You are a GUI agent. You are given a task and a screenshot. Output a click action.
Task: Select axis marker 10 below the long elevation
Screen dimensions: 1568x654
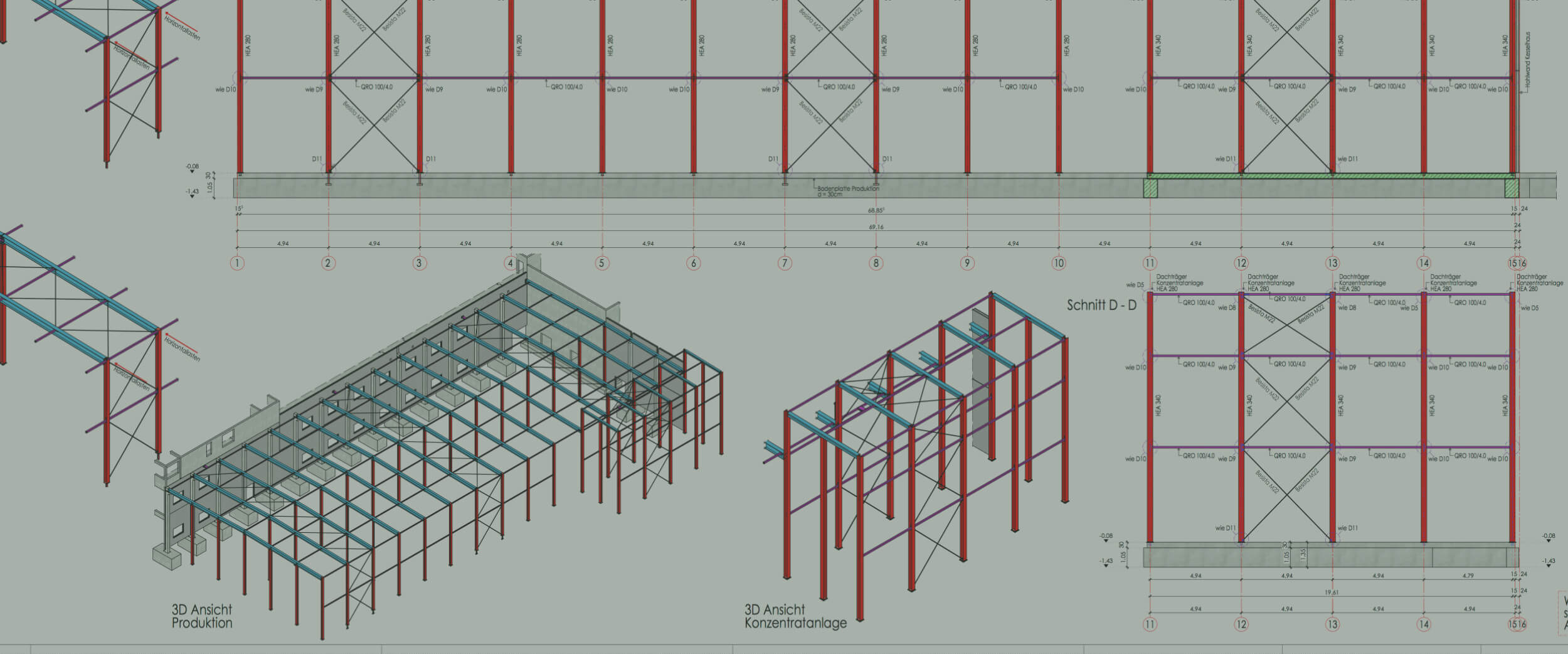coord(1059,264)
